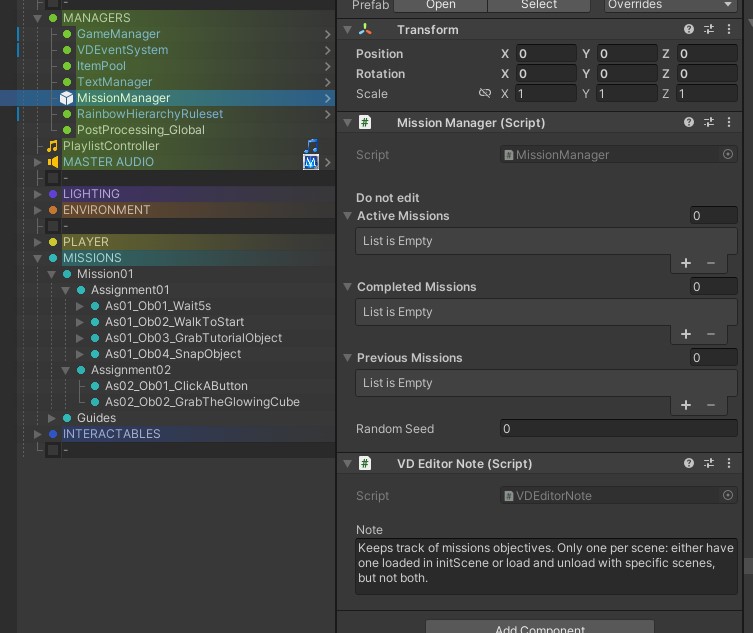Click the prefab Open button
Image resolution: width=753 pixels, height=633 pixels.
[440, 5]
